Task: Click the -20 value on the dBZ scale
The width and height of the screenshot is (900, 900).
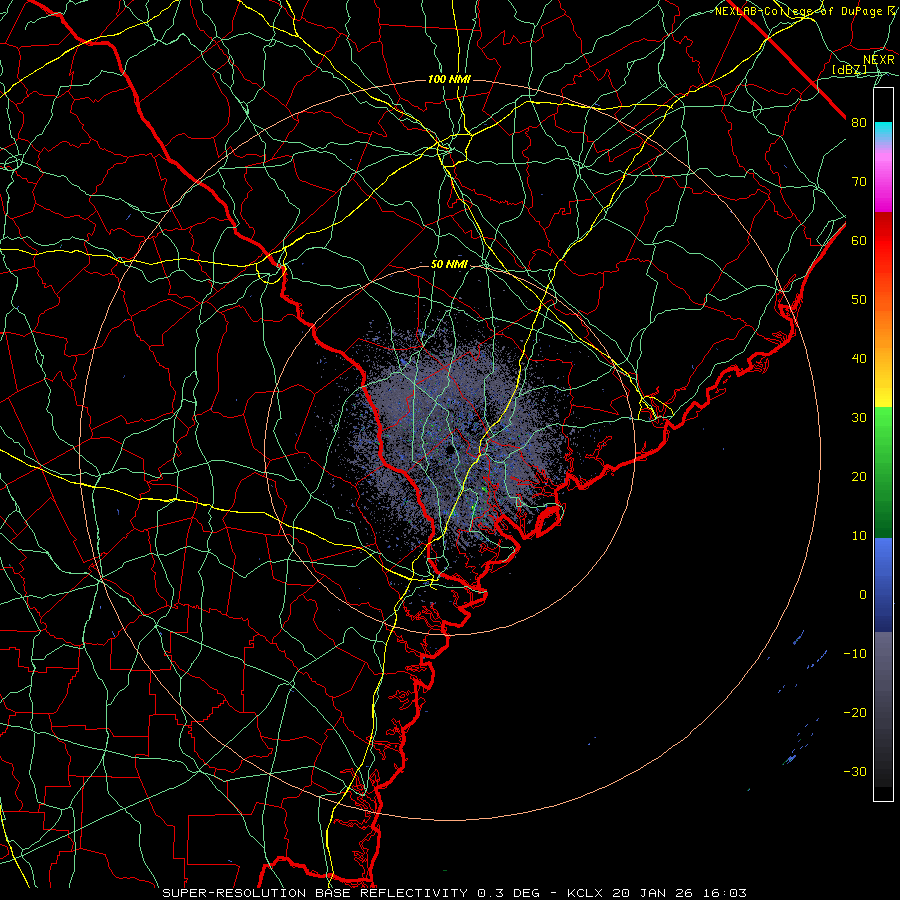Action: pyautogui.click(x=855, y=713)
